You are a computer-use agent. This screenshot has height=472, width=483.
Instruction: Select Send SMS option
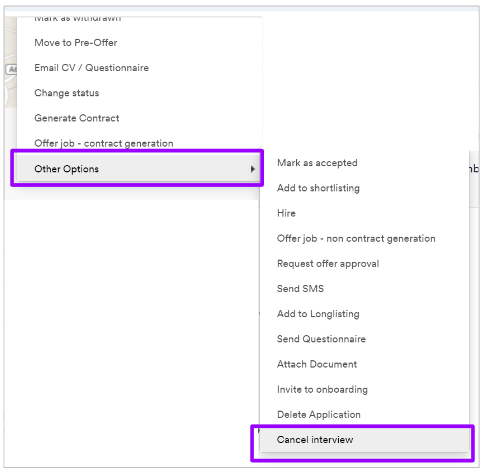[x=300, y=289]
